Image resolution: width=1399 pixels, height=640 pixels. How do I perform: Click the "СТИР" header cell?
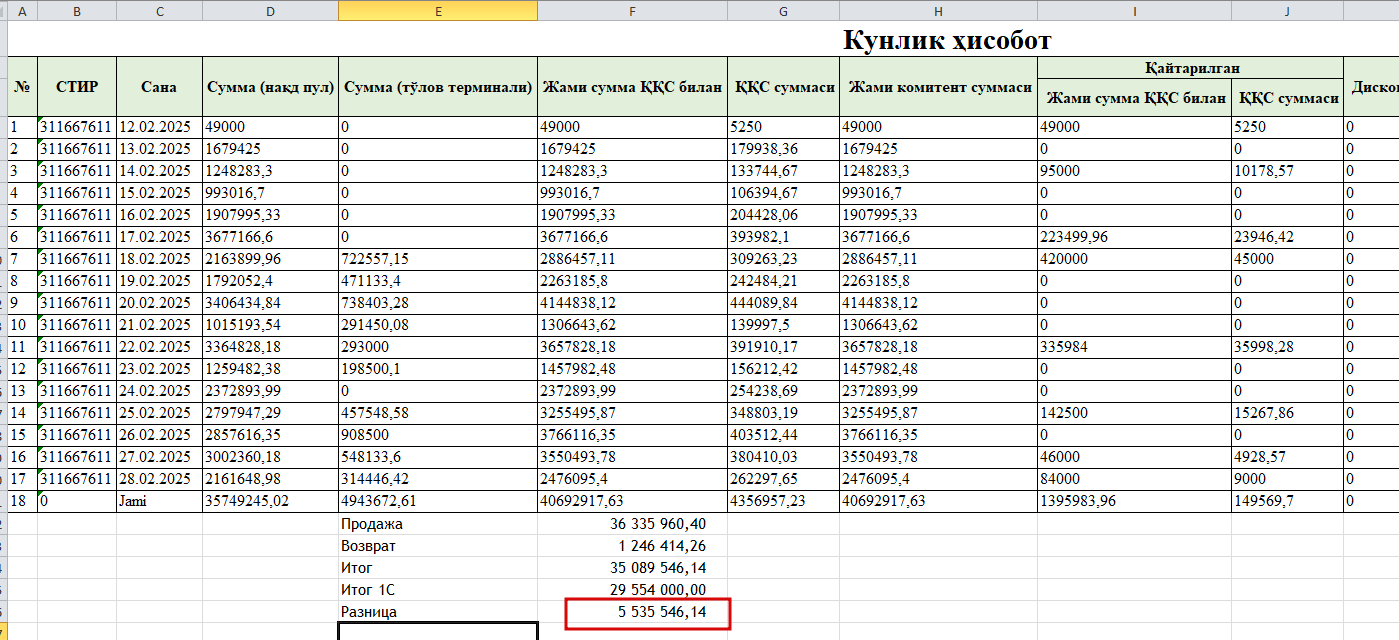77,87
